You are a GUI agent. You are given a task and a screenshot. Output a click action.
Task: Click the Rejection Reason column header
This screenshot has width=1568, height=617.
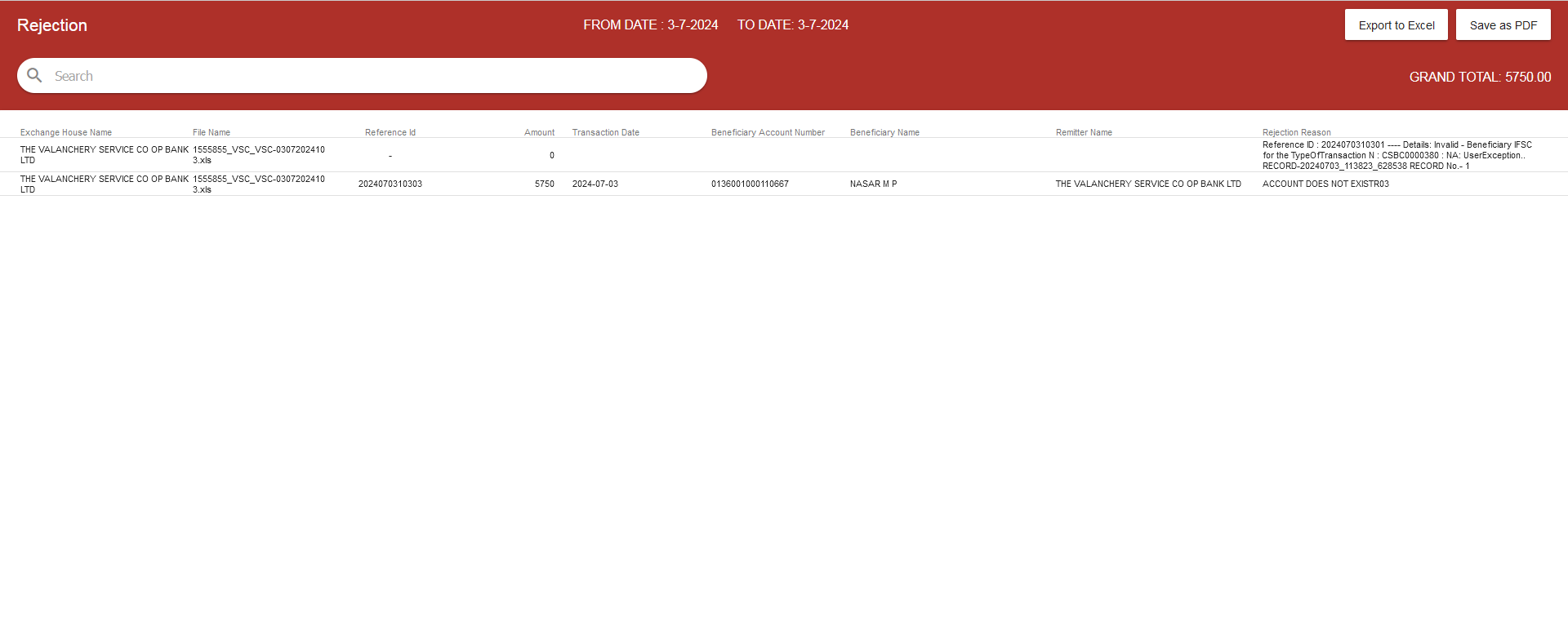click(x=1296, y=132)
